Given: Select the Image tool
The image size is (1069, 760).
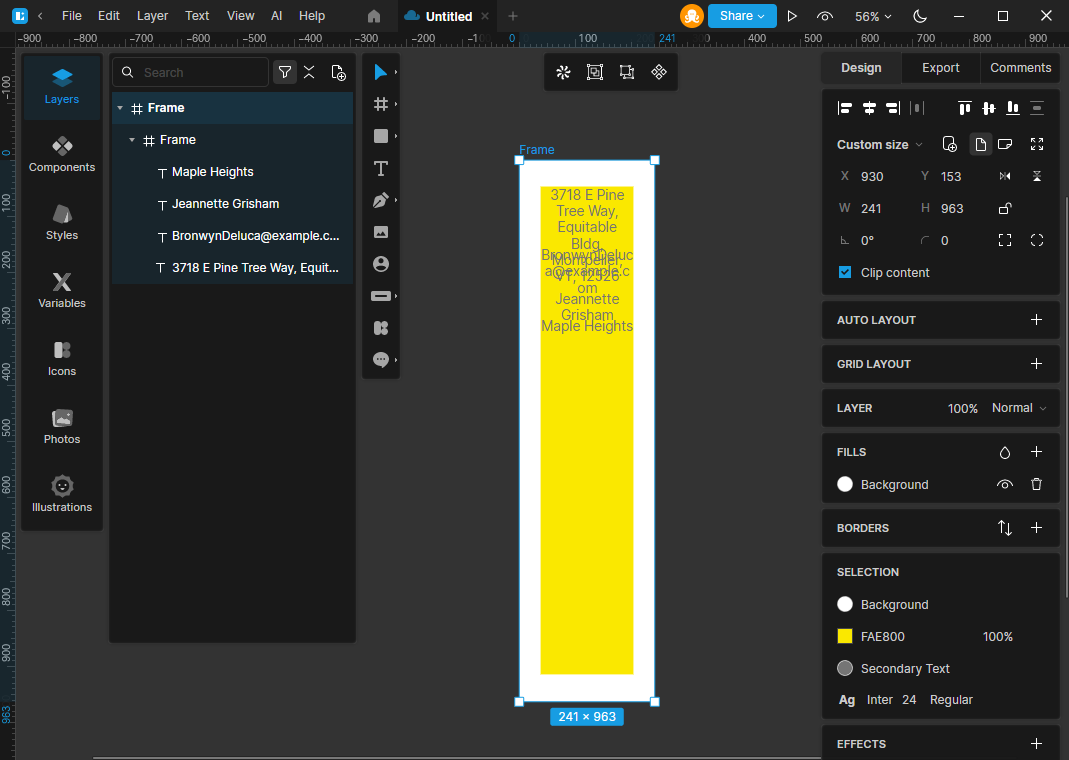Looking at the screenshot, I should pos(380,232).
